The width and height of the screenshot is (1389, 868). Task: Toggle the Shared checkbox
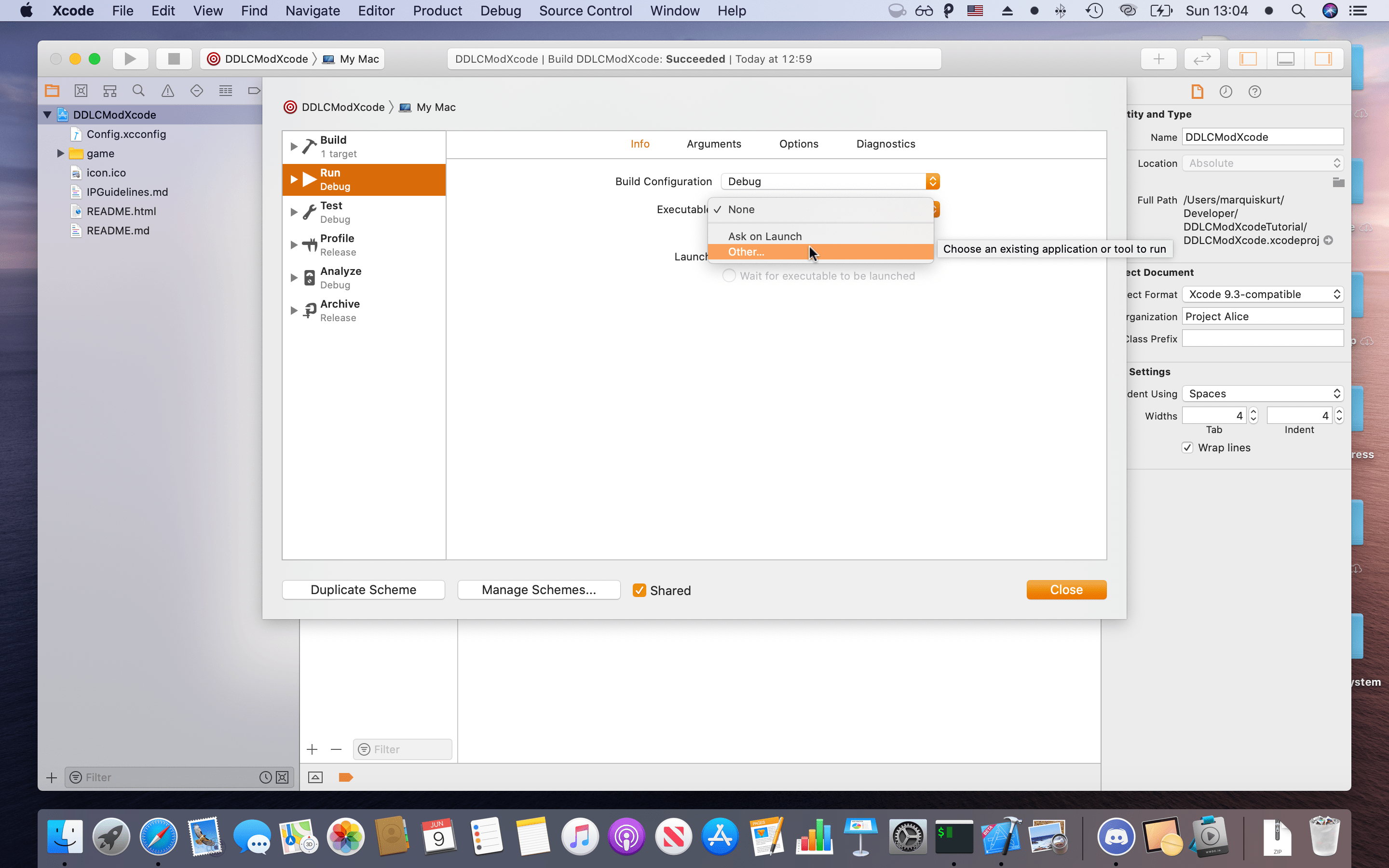click(x=639, y=590)
